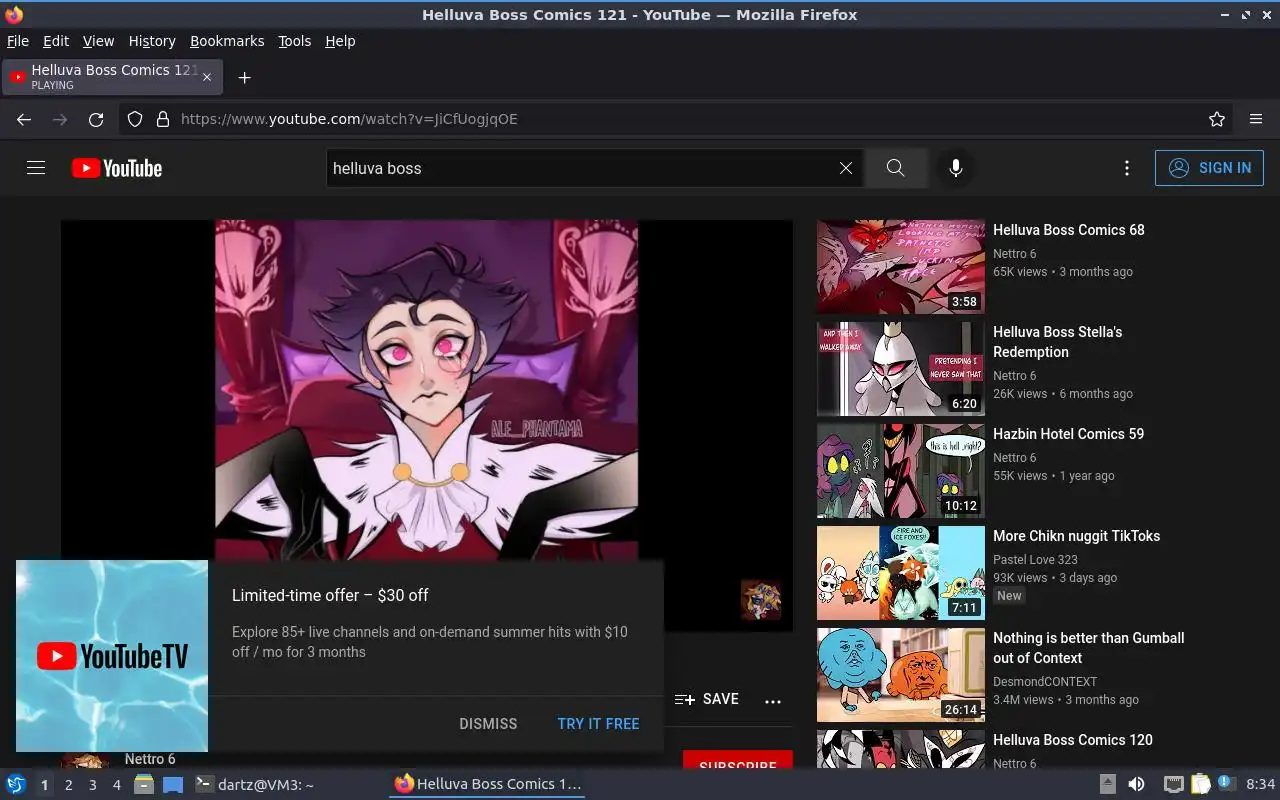1280x800 pixels.
Task: Open the Gumball out of Context thumbnail
Action: coord(901,675)
